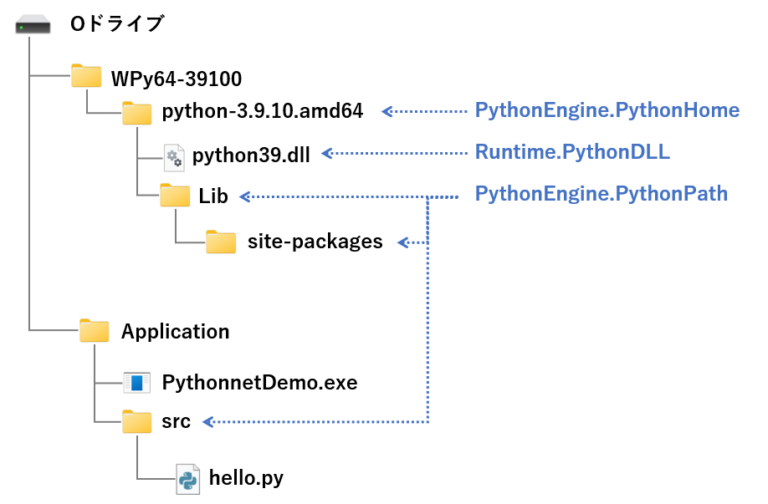This screenshot has height=504, width=768.
Task: Click the WPy64-39100 folder icon
Action: point(87,77)
